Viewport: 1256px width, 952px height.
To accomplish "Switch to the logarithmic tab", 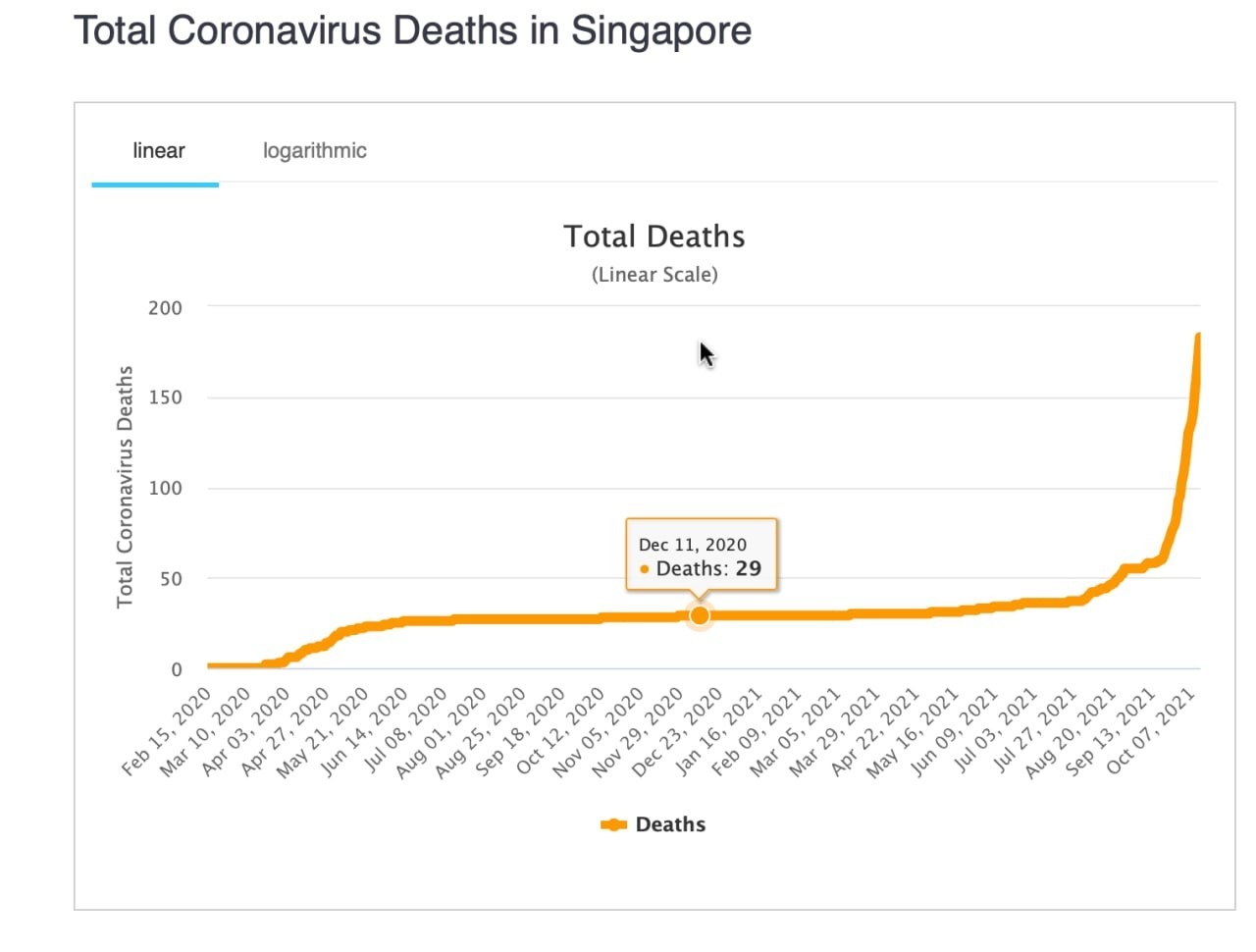I will click(x=314, y=151).
